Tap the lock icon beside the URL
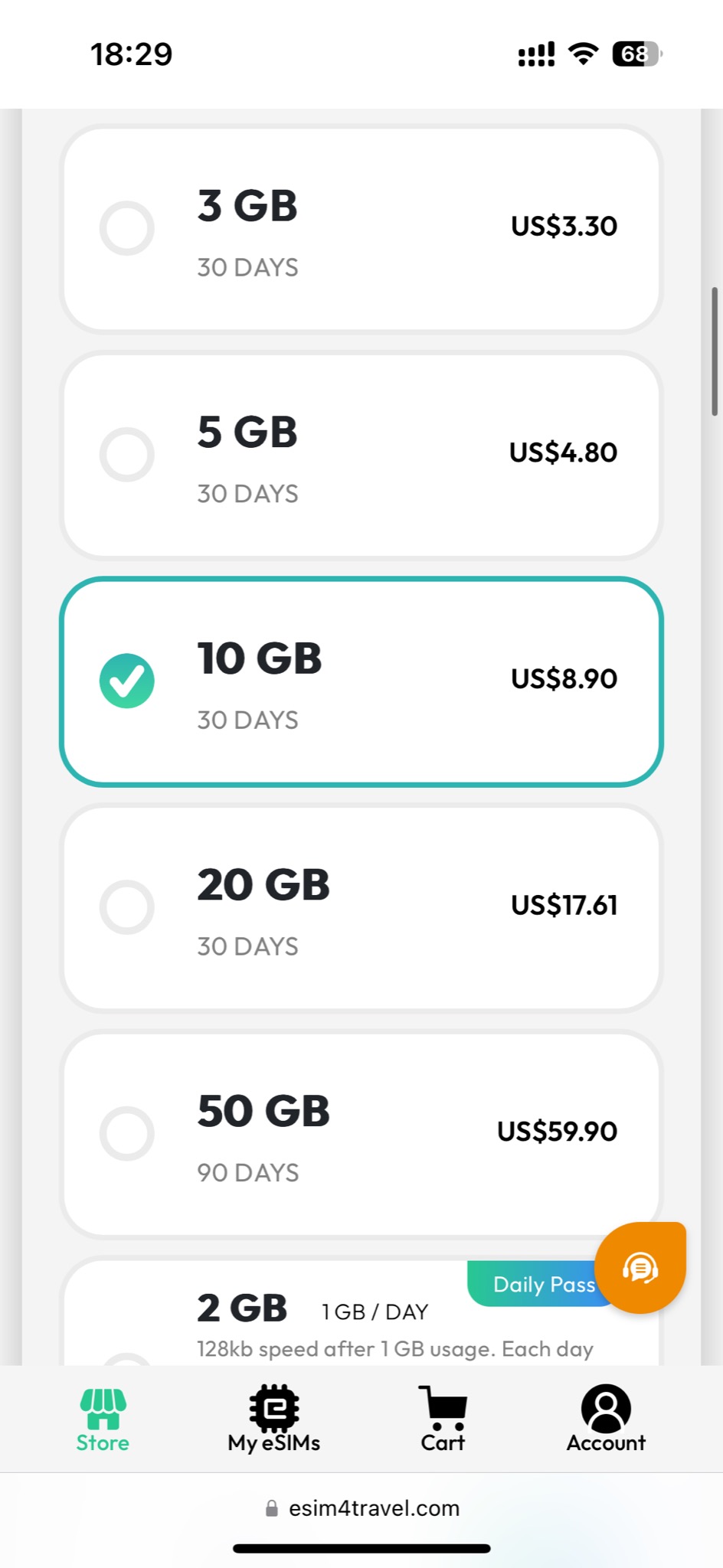723x1568 pixels. [x=271, y=1508]
